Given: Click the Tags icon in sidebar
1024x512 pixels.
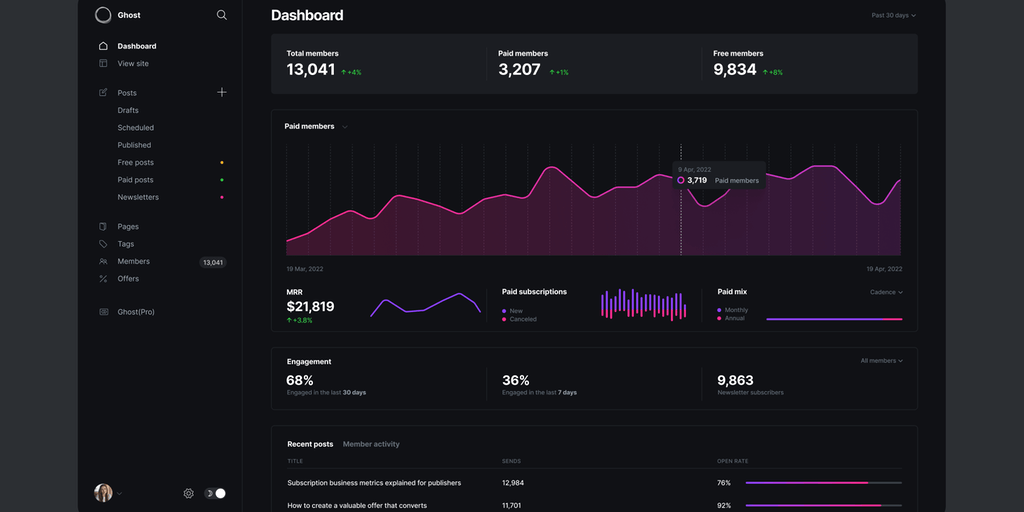Looking at the screenshot, I should coord(103,244).
